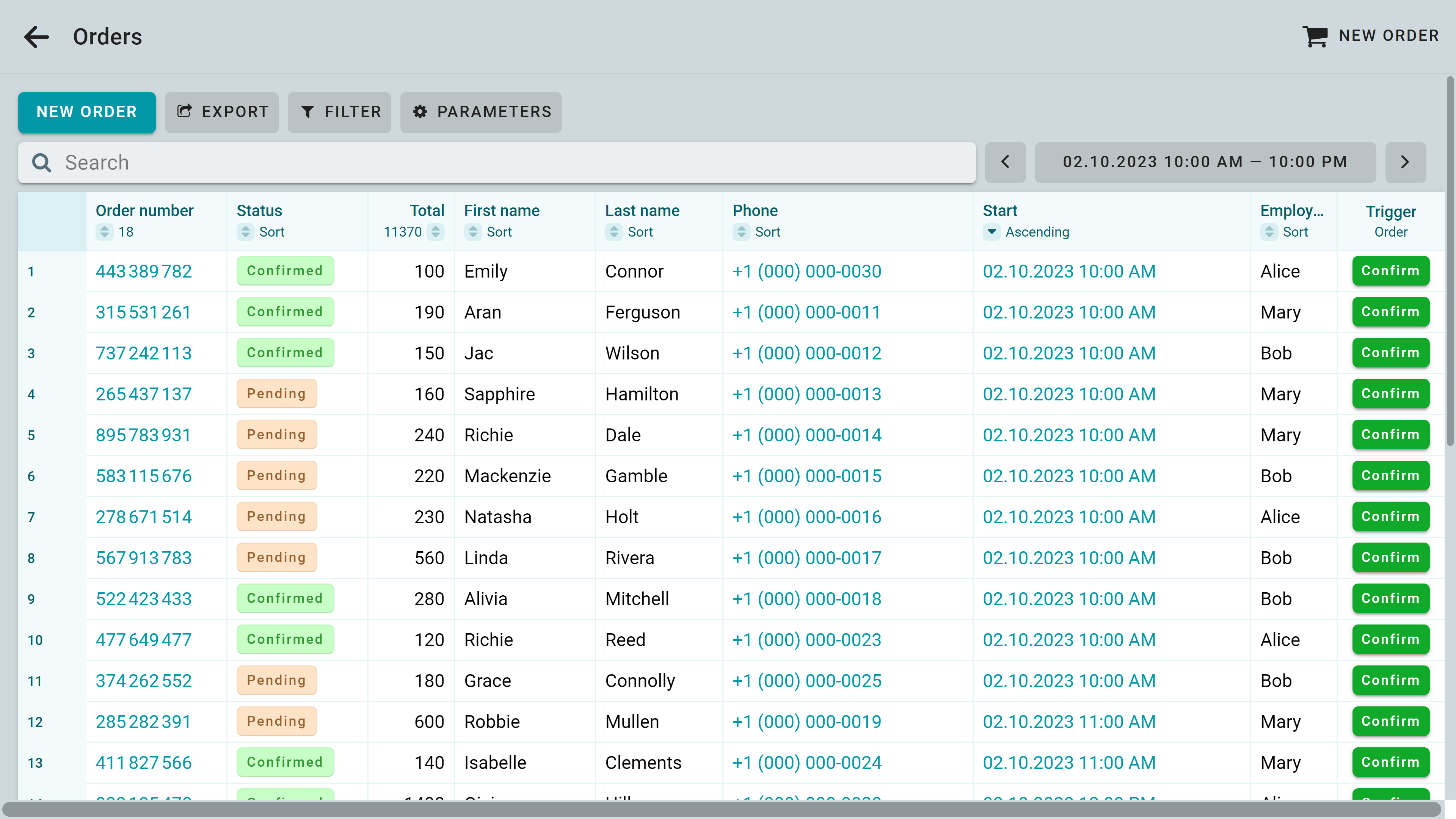
Task: Click Confirmed status for Richie Reed
Action: point(285,639)
